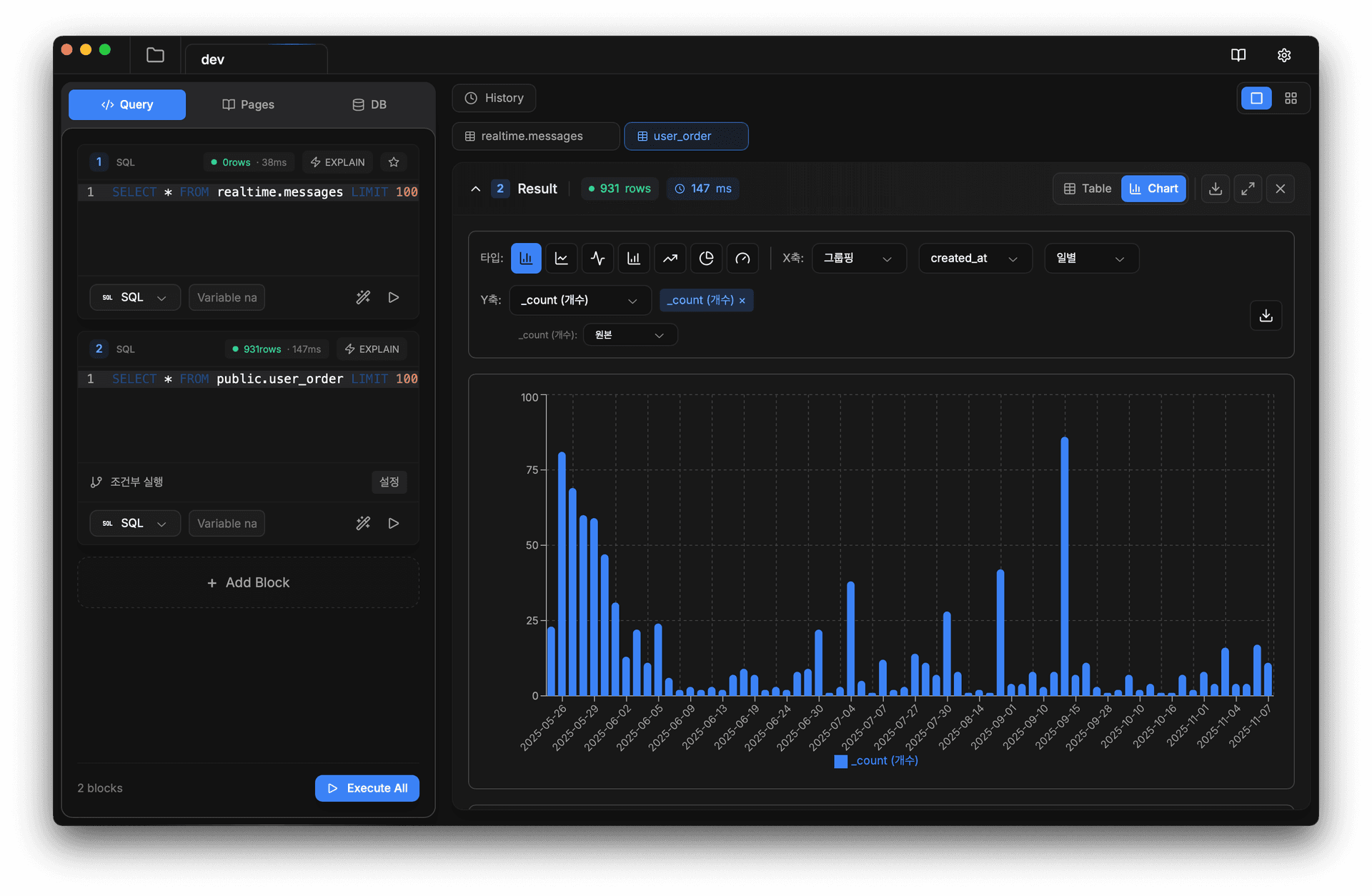
Task: Switch to the realtime.messages result tab
Action: pyautogui.click(x=535, y=136)
